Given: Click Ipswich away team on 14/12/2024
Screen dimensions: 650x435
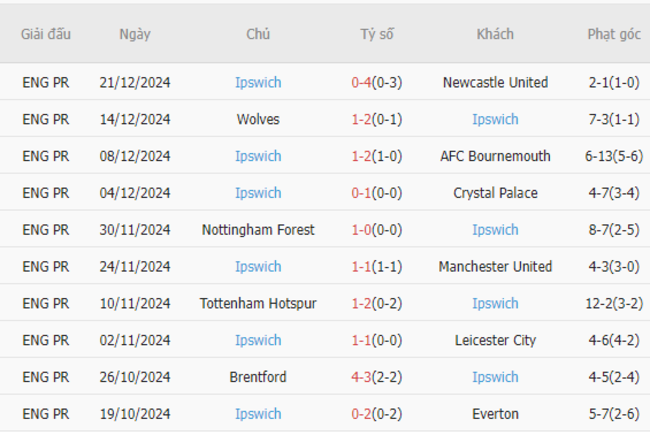Looking at the screenshot, I should click(495, 119).
